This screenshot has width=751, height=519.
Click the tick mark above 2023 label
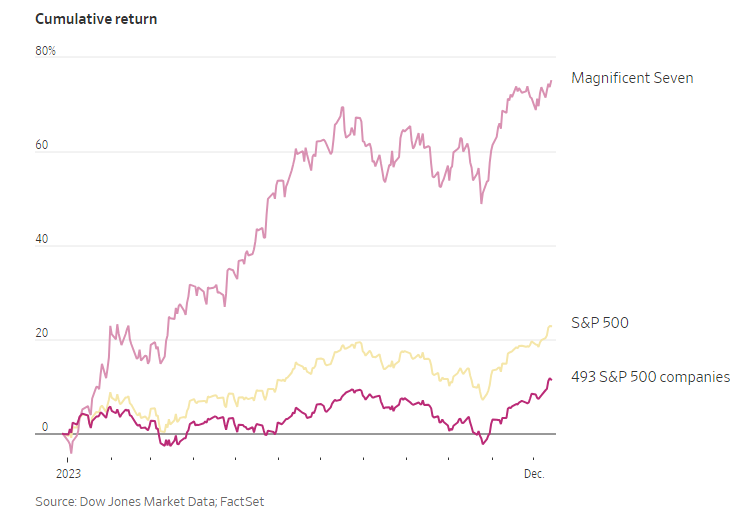click(x=68, y=459)
